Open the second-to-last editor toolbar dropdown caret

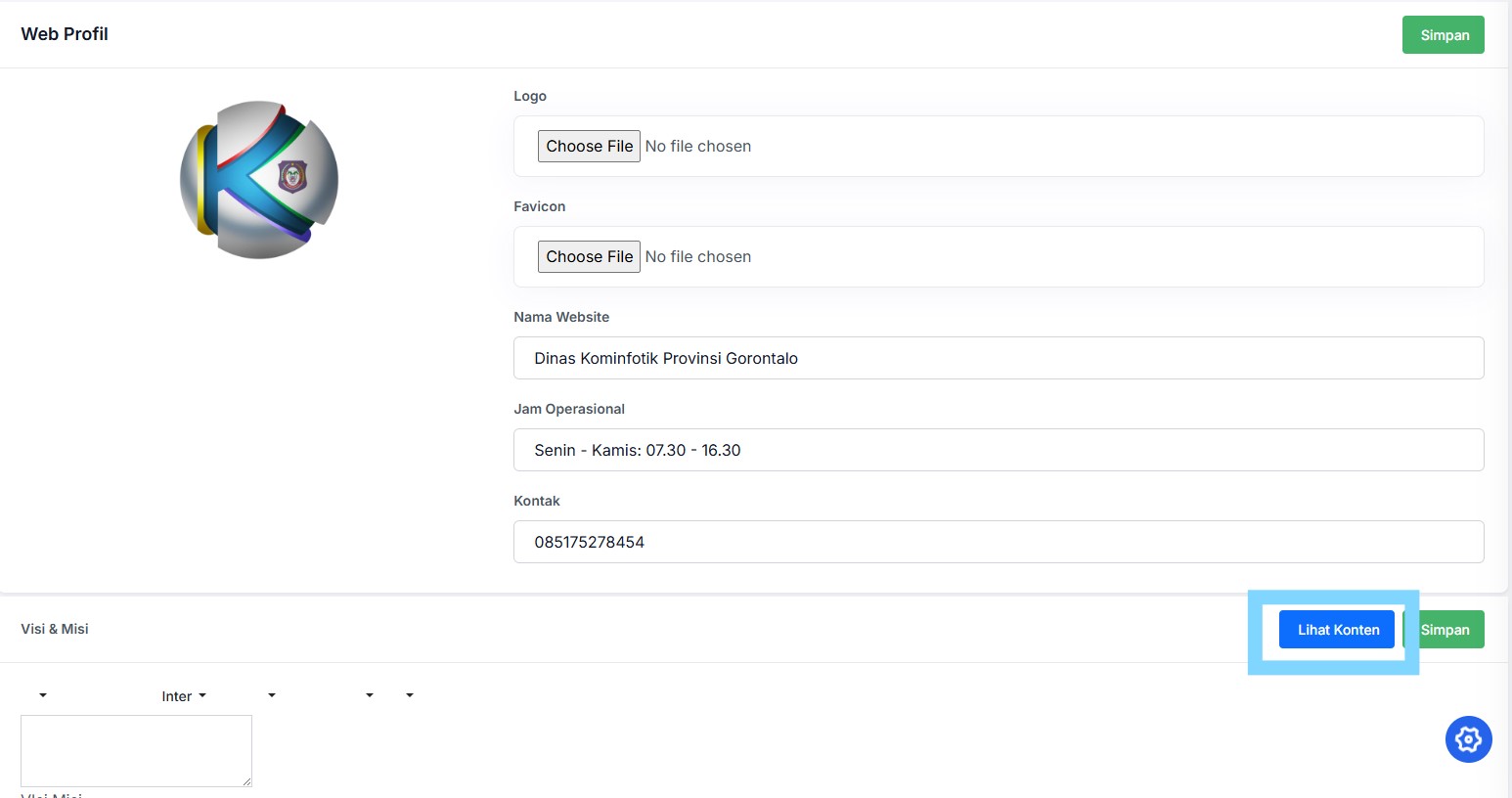click(370, 695)
